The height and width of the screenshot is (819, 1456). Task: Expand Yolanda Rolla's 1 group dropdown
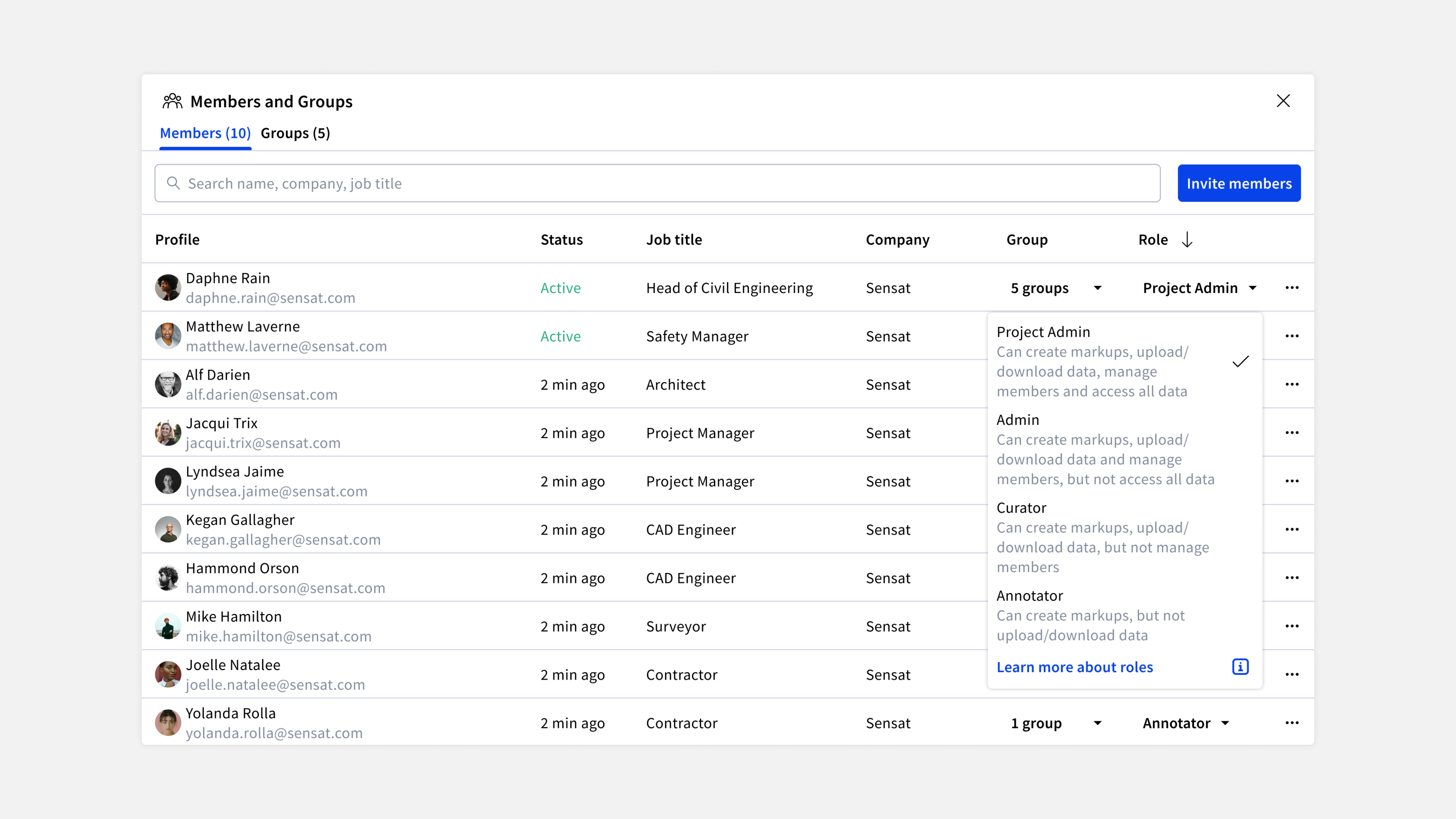(x=1056, y=723)
